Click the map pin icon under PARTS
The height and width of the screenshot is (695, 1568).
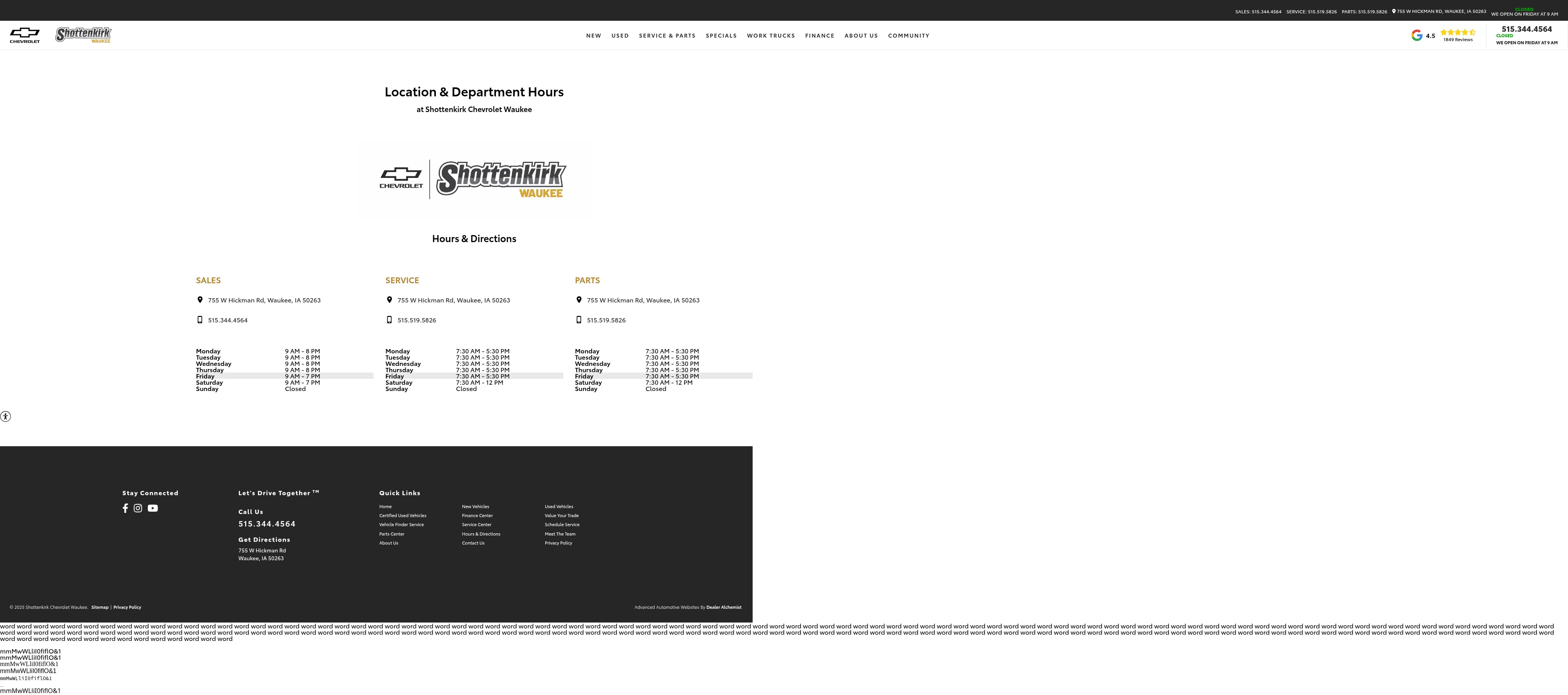[x=579, y=299]
